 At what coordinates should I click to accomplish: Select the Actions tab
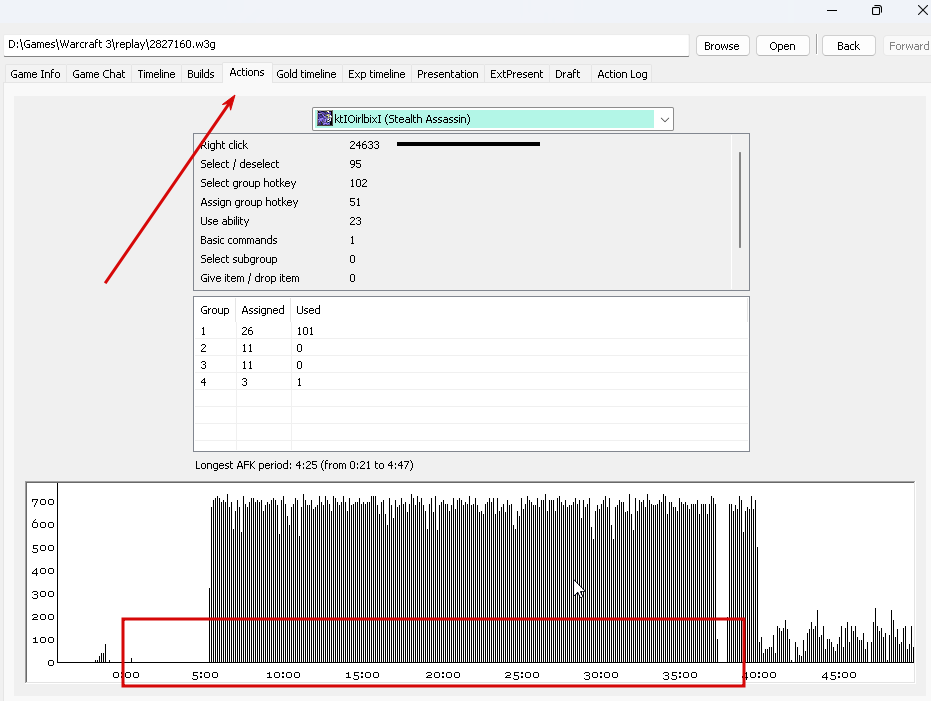pos(247,72)
